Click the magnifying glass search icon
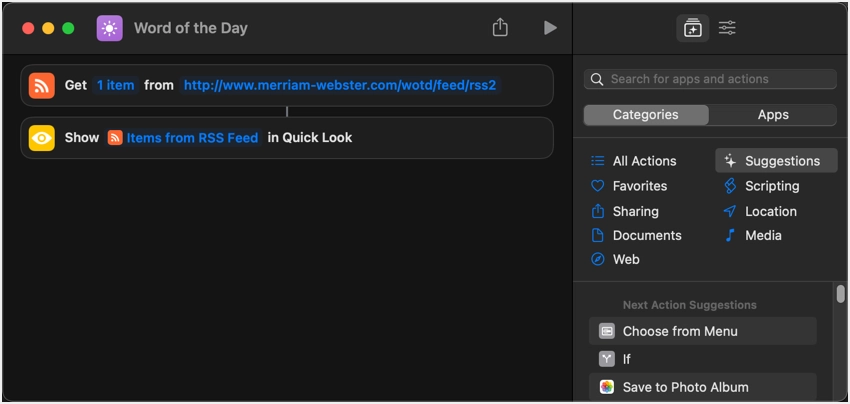The image size is (850, 404). (x=597, y=79)
